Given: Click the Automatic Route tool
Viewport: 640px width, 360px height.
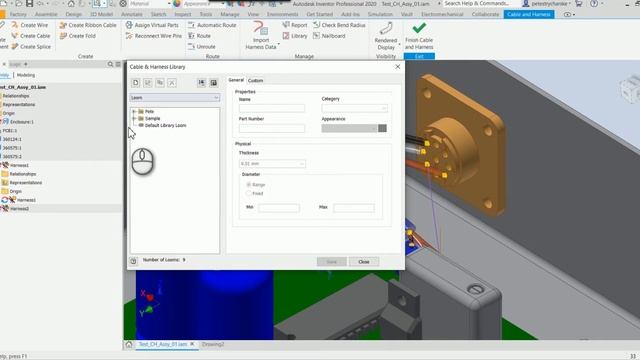Looking at the screenshot, I should pyautogui.click(x=212, y=25).
